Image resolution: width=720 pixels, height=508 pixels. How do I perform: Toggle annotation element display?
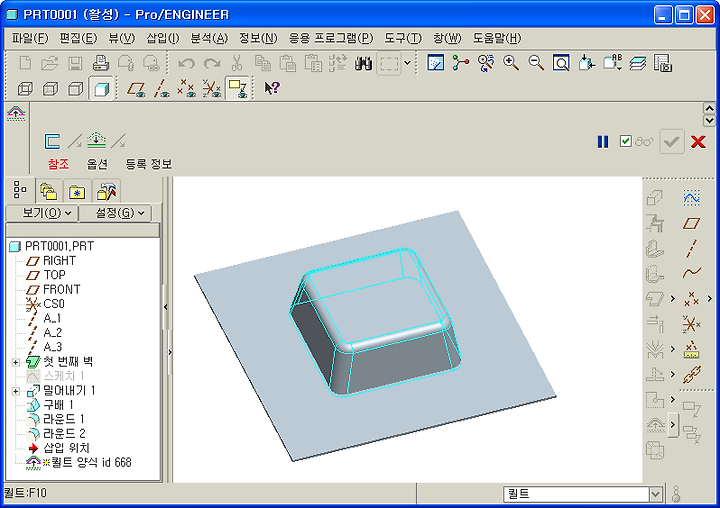237,88
